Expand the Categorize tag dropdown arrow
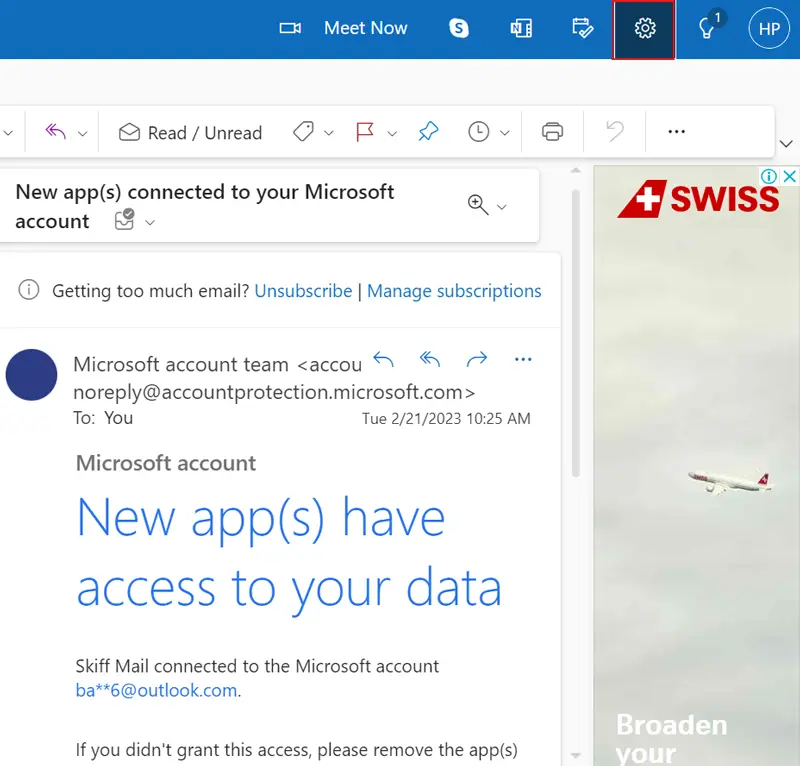Viewport: 800px width, 766px height. pos(329,133)
